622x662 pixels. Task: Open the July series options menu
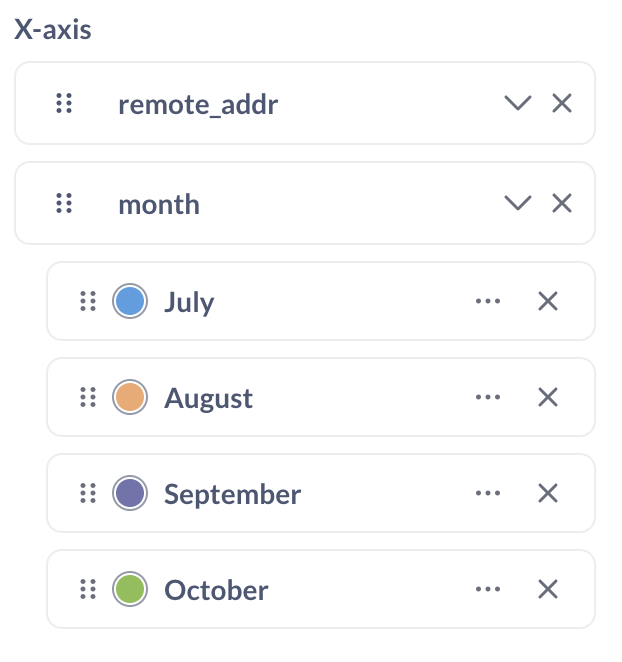[x=488, y=301]
